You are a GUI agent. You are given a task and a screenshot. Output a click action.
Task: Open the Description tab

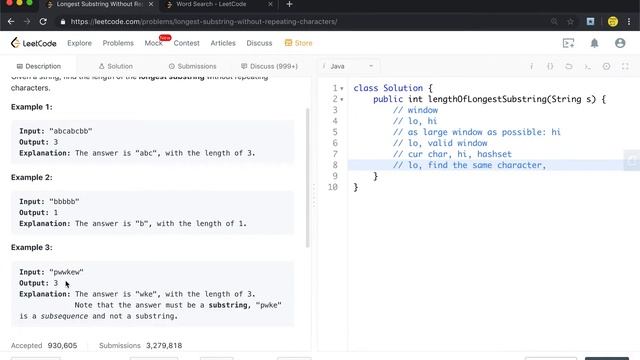click(x=39, y=66)
